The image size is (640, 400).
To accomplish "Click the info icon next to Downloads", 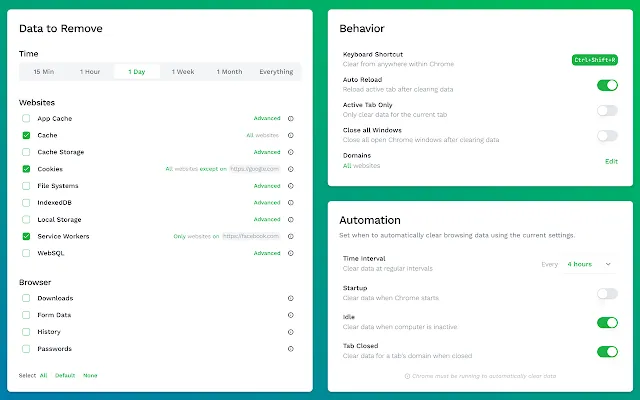I will (291, 298).
